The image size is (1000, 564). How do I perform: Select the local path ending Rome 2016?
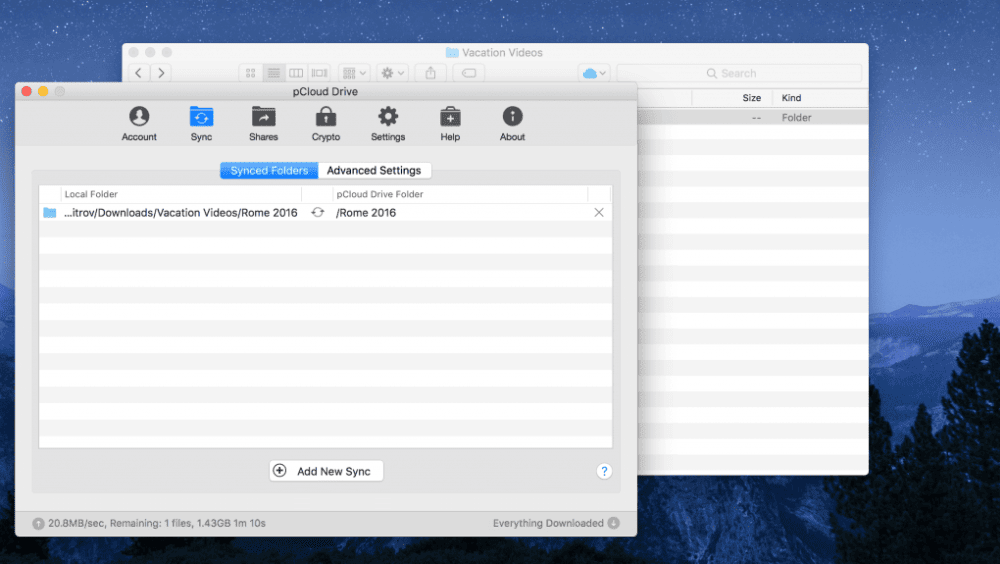180,212
